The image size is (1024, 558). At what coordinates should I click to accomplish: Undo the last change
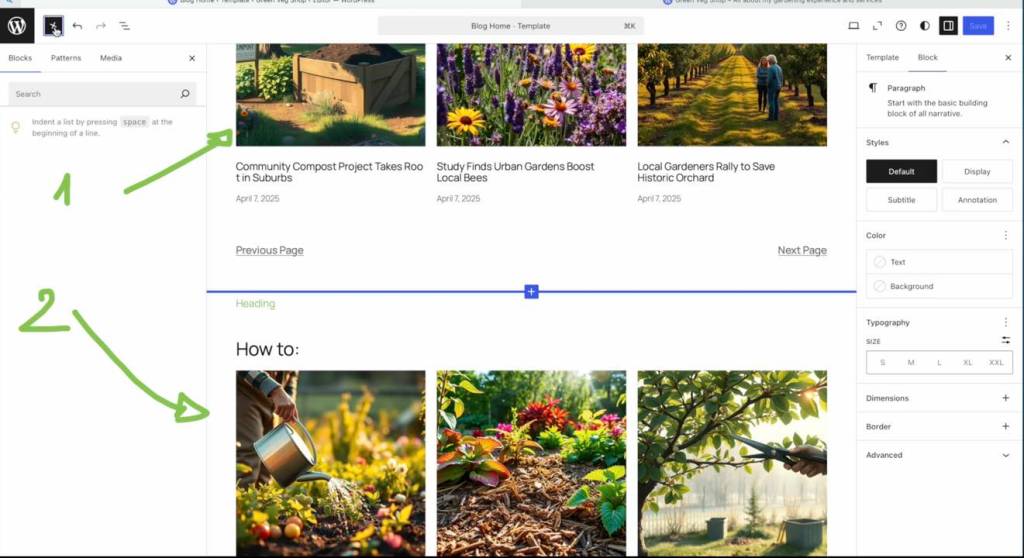coord(77,25)
